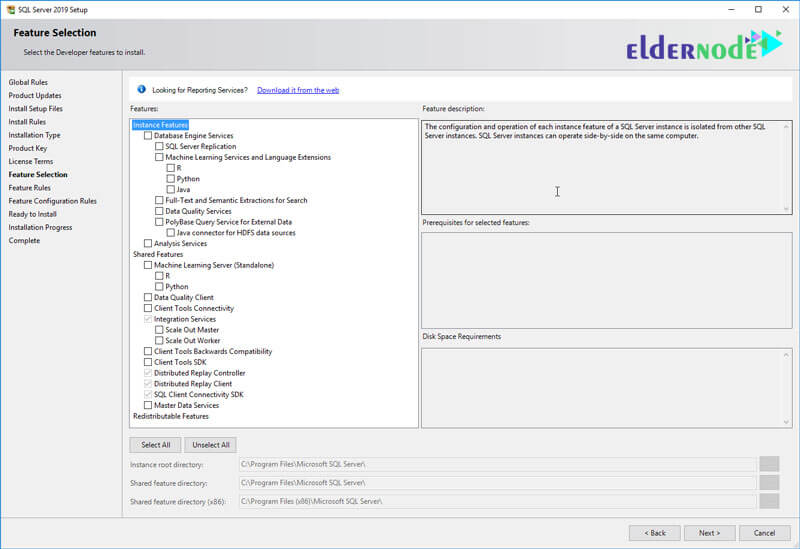
Task: Check Database Engine Services
Action: [x=148, y=136]
